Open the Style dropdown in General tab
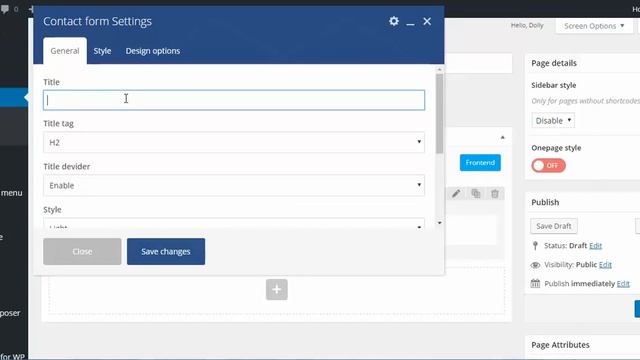Screen dimensions: 640x360 coord(234,224)
